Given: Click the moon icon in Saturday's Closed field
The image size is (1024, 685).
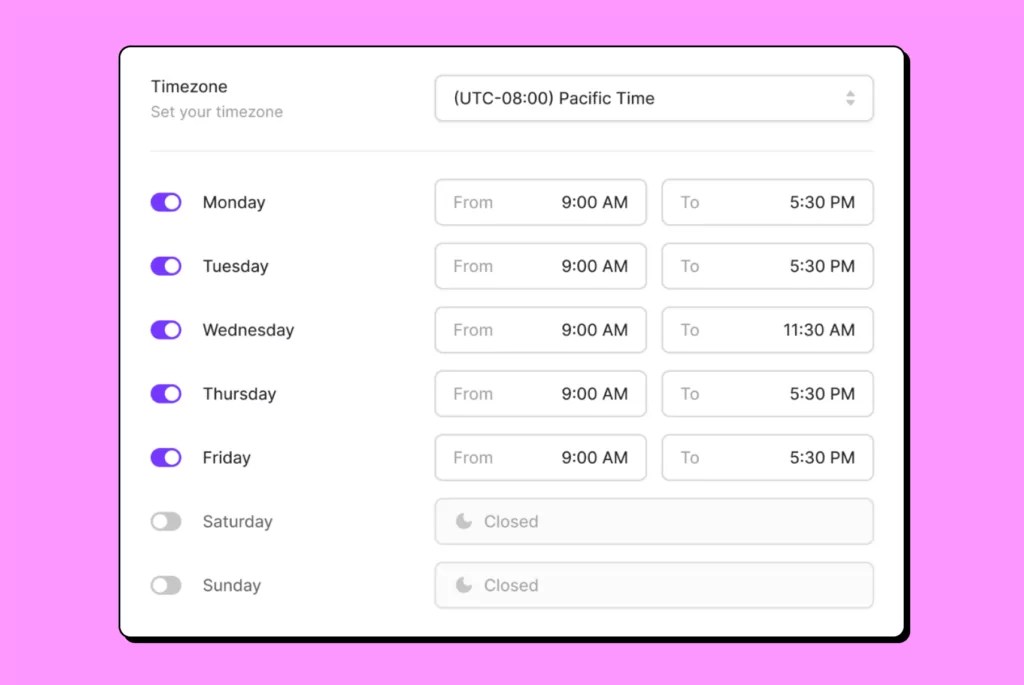Looking at the screenshot, I should (464, 521).
